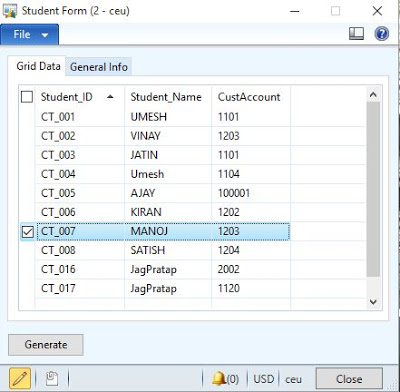Click CustAccount 1202 value

(x=229, y=212)
